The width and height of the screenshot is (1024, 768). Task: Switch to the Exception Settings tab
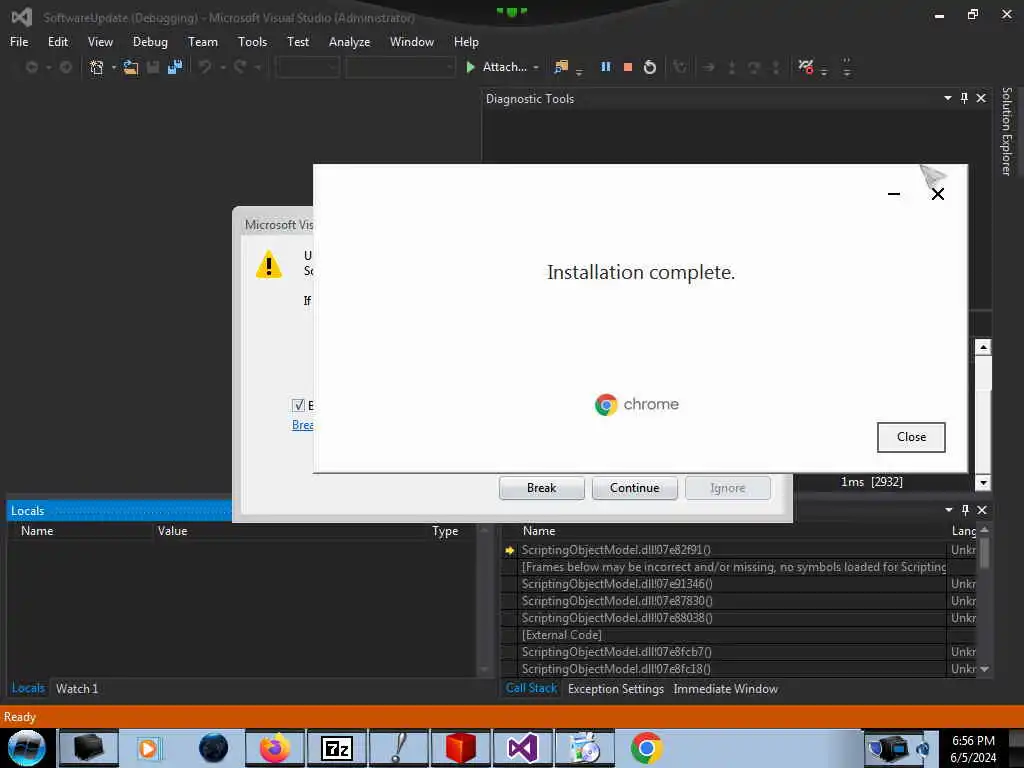click(616, 688)
